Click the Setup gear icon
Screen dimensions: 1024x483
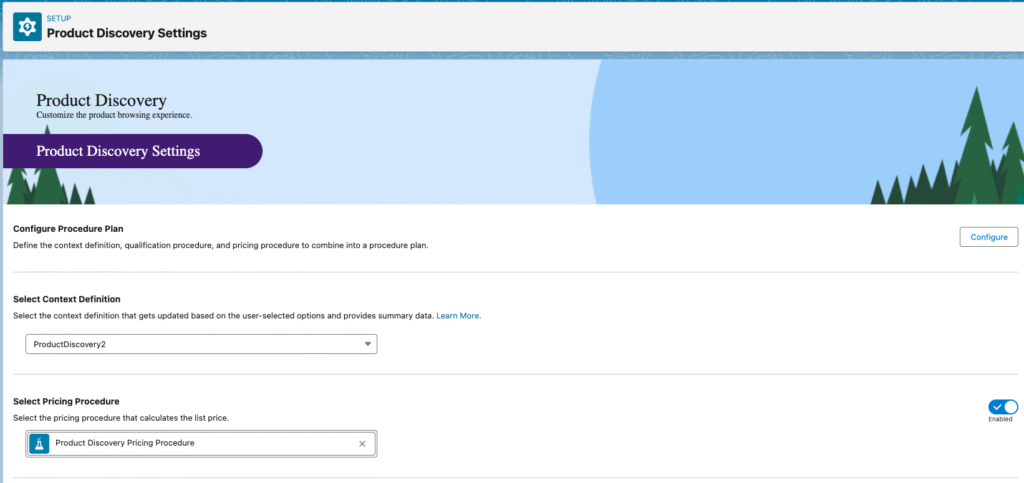coord(27,27)
